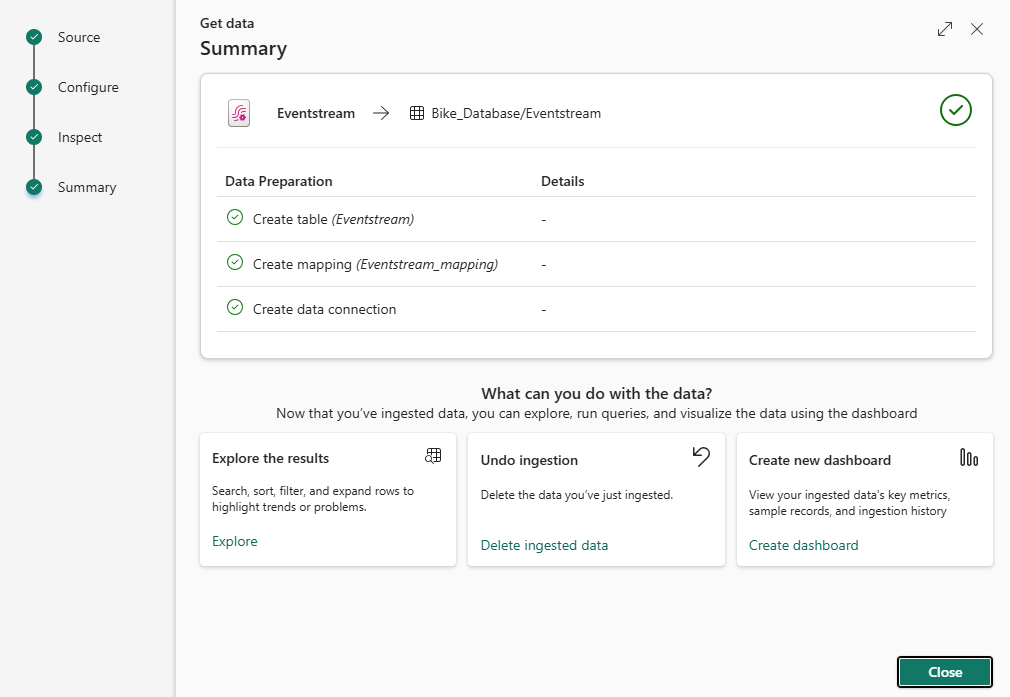This screenshot has height=697, width=1010.
Task: Click the Explore the results grid icon
Action: tap(433, 456)
